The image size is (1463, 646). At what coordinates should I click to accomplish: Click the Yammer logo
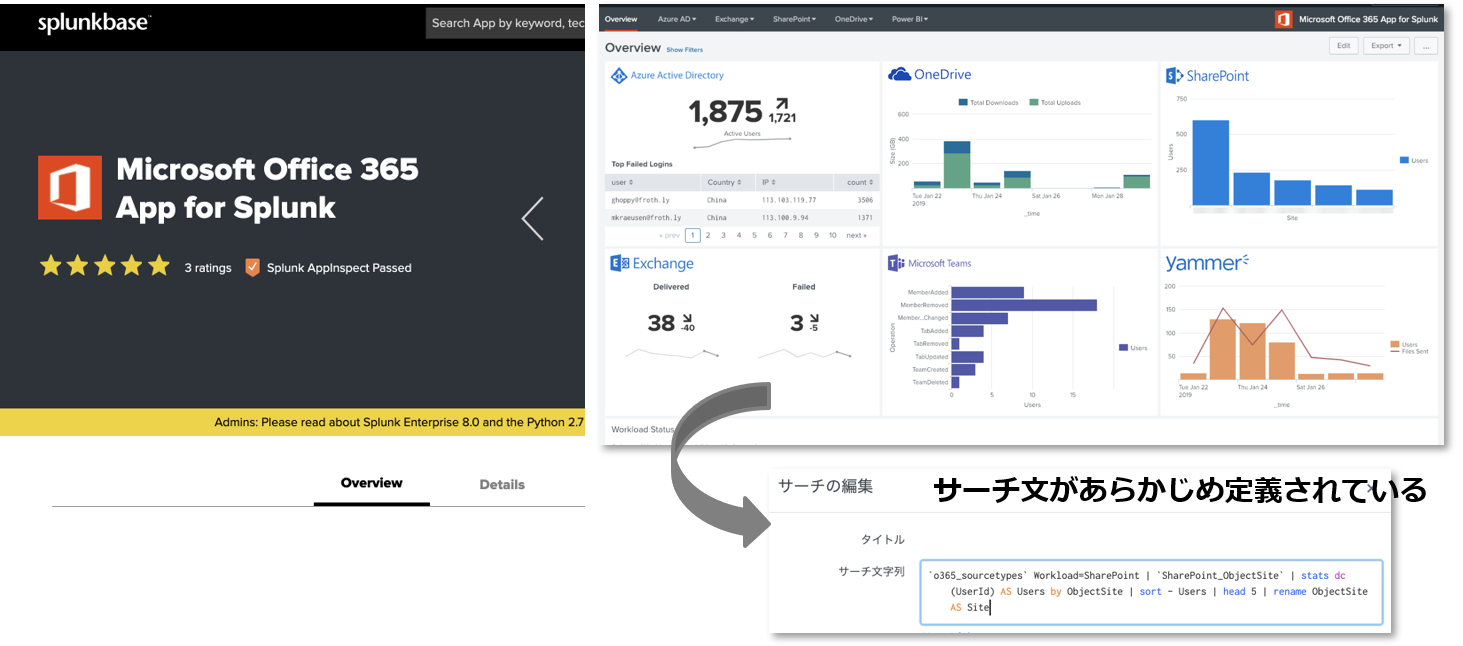tap(1207, 263)
